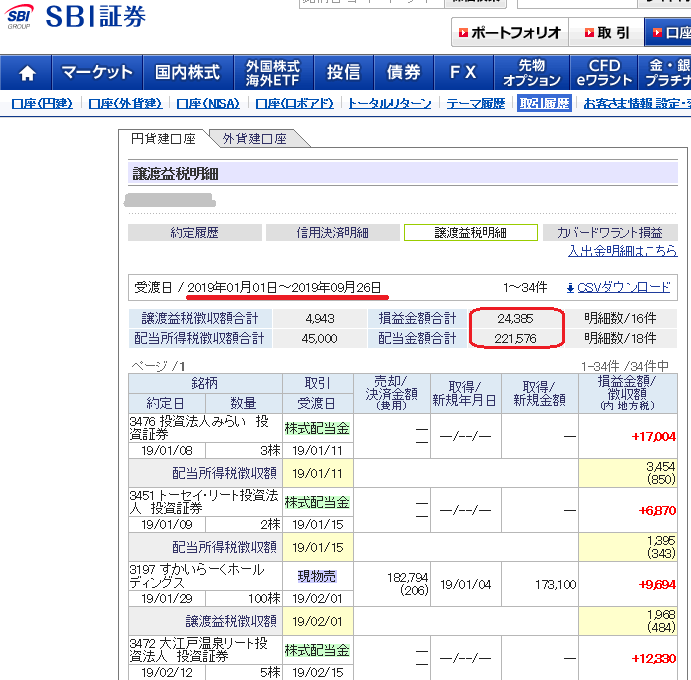Image resolution: width=691 pixels, height=680 pixels.
Task: Click 譲渡益税徴収額 row dated 19/02/01
Action: coord(403,621)
